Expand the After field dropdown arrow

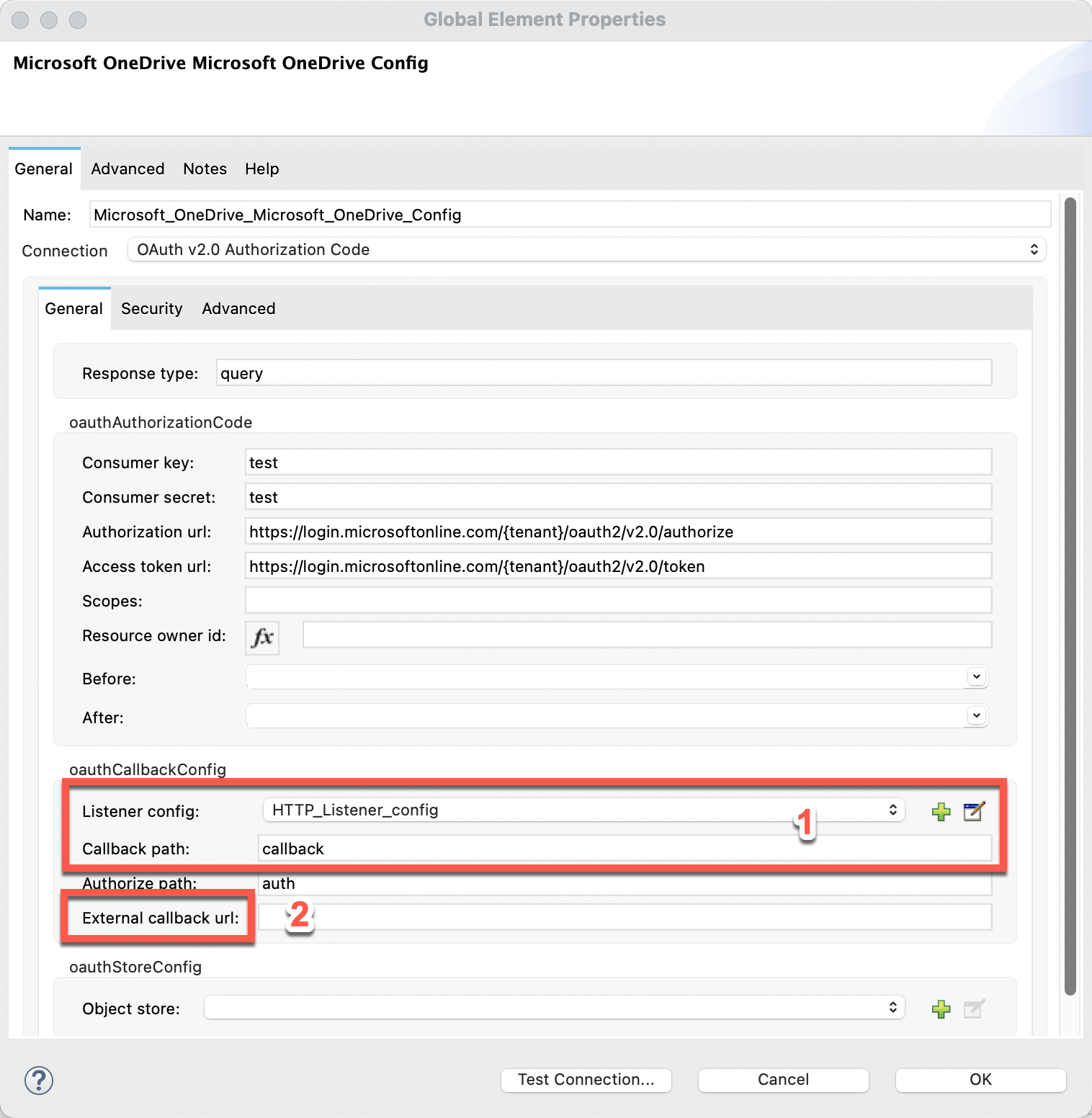pos(976,715)
